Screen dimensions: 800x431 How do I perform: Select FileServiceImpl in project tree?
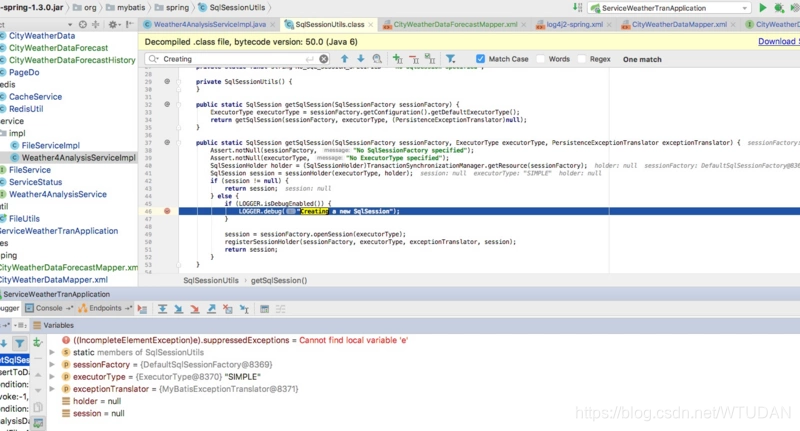point(51,145)
